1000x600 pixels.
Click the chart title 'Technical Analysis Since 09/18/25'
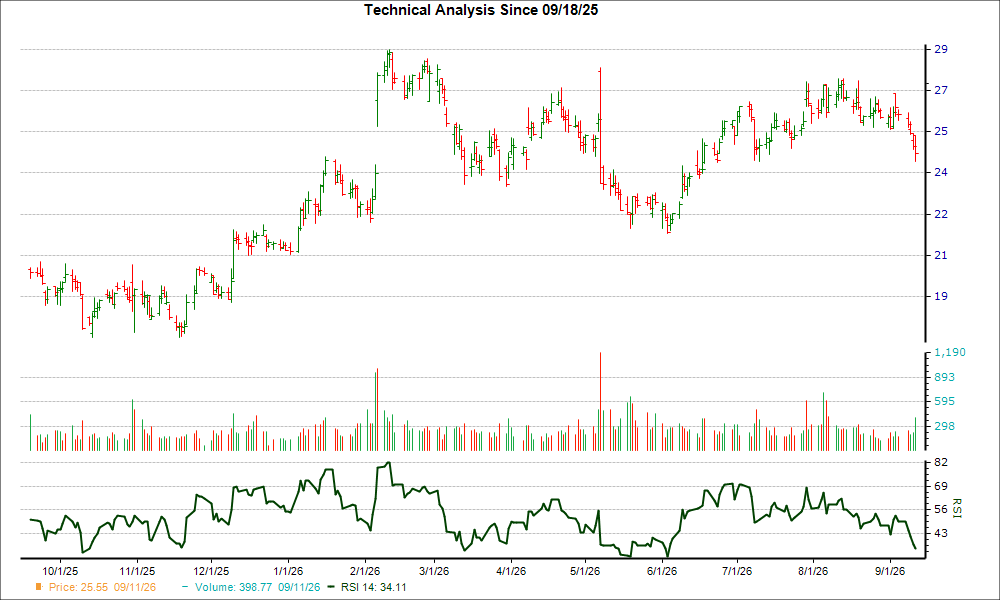[x=481, y=10]
